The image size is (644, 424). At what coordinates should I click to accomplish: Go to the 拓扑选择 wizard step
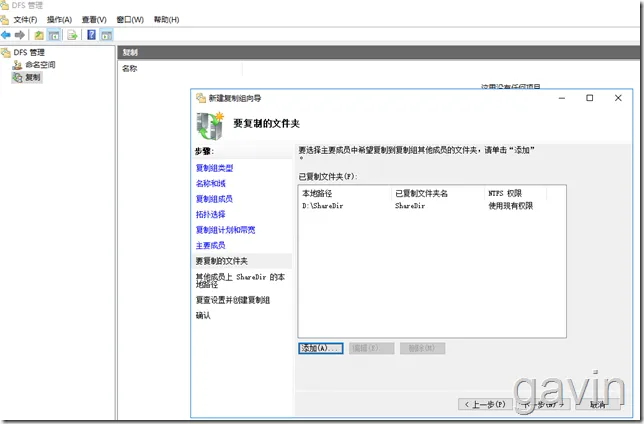tap(211, 214)
